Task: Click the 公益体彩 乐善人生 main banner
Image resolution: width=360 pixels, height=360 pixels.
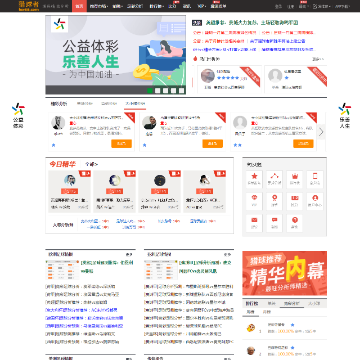Action: pyautogui.click(x=115, y=55)
